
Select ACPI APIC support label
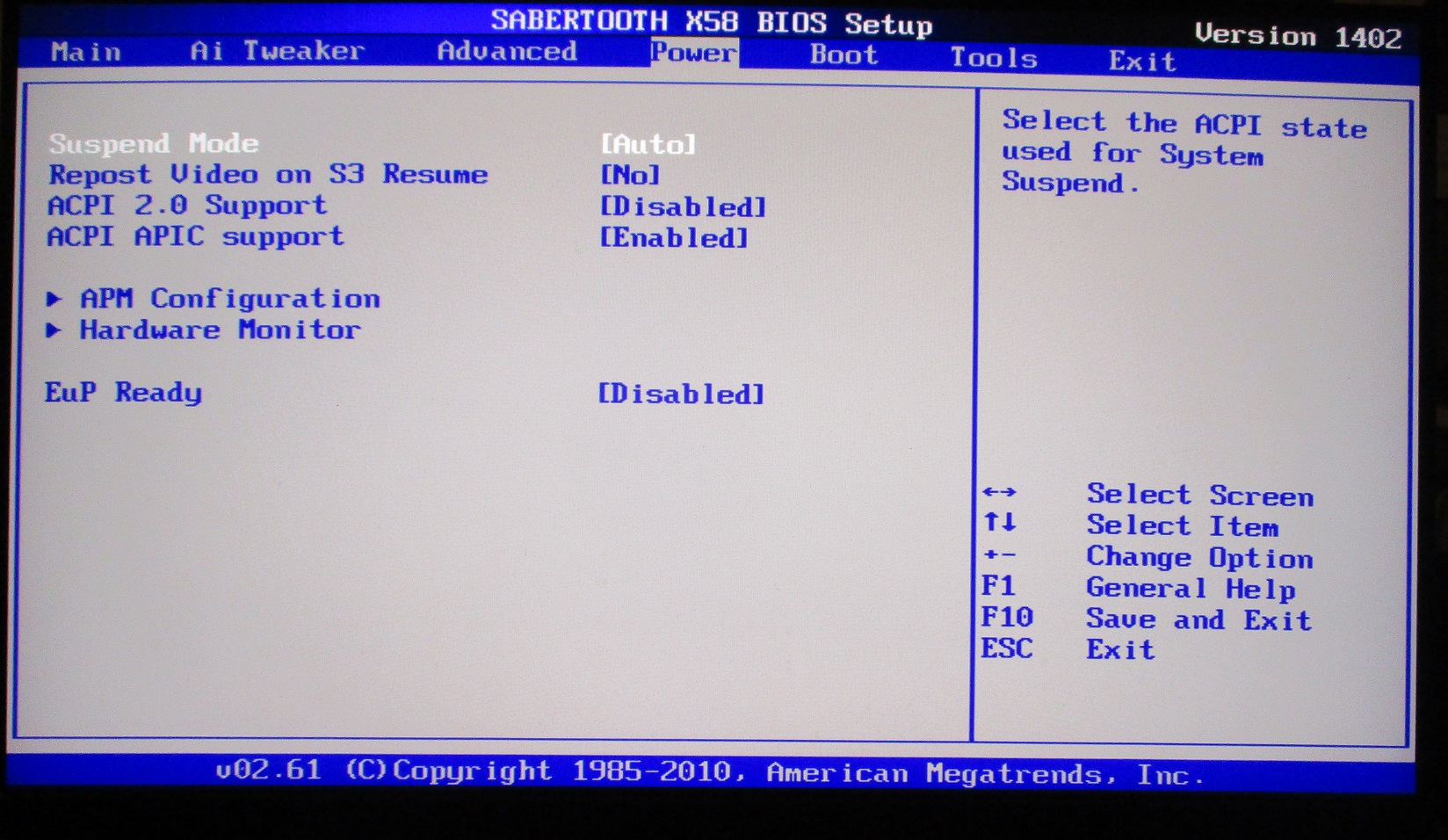tap(195, 236)
